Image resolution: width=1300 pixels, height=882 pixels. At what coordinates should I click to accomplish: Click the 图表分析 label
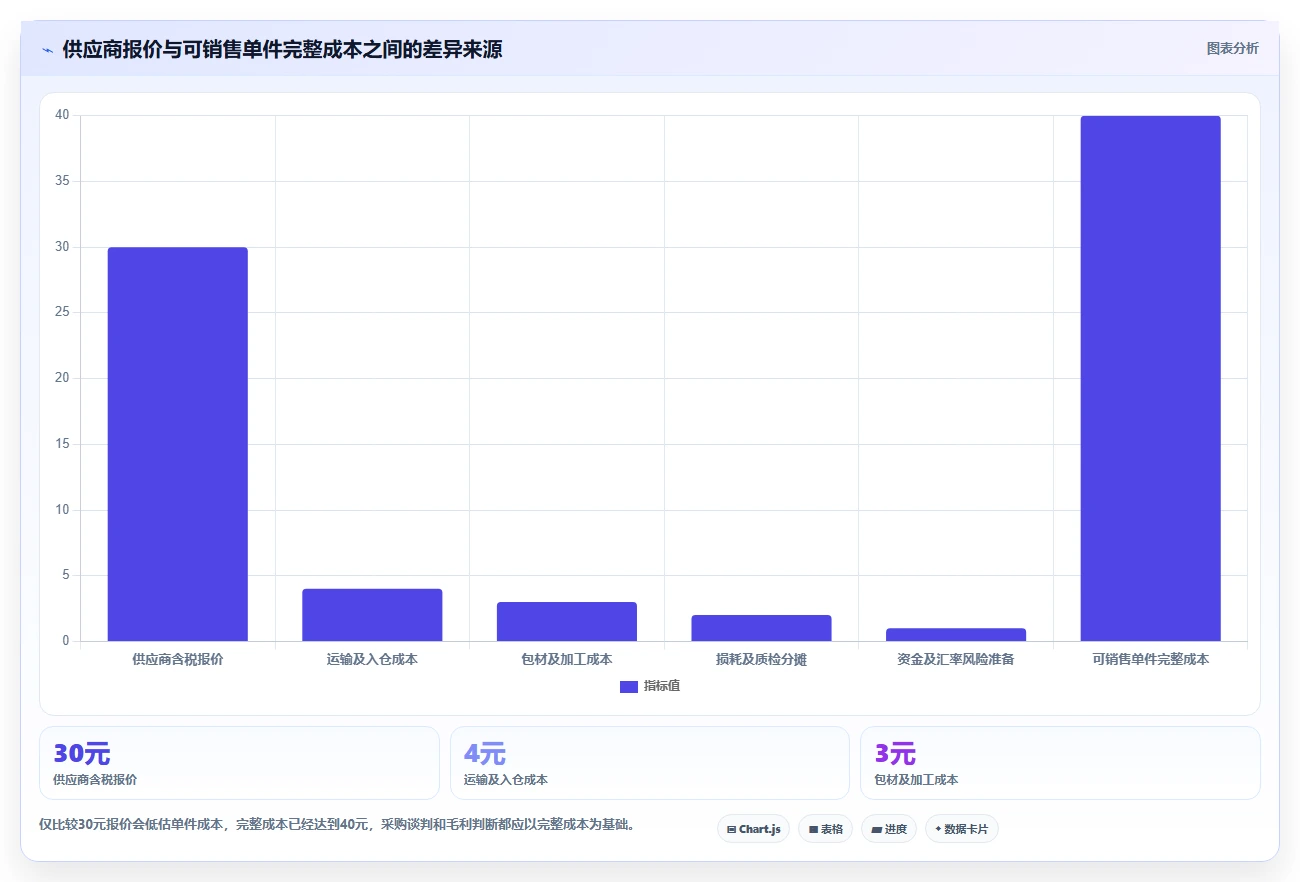click(x=1232, y=48)
